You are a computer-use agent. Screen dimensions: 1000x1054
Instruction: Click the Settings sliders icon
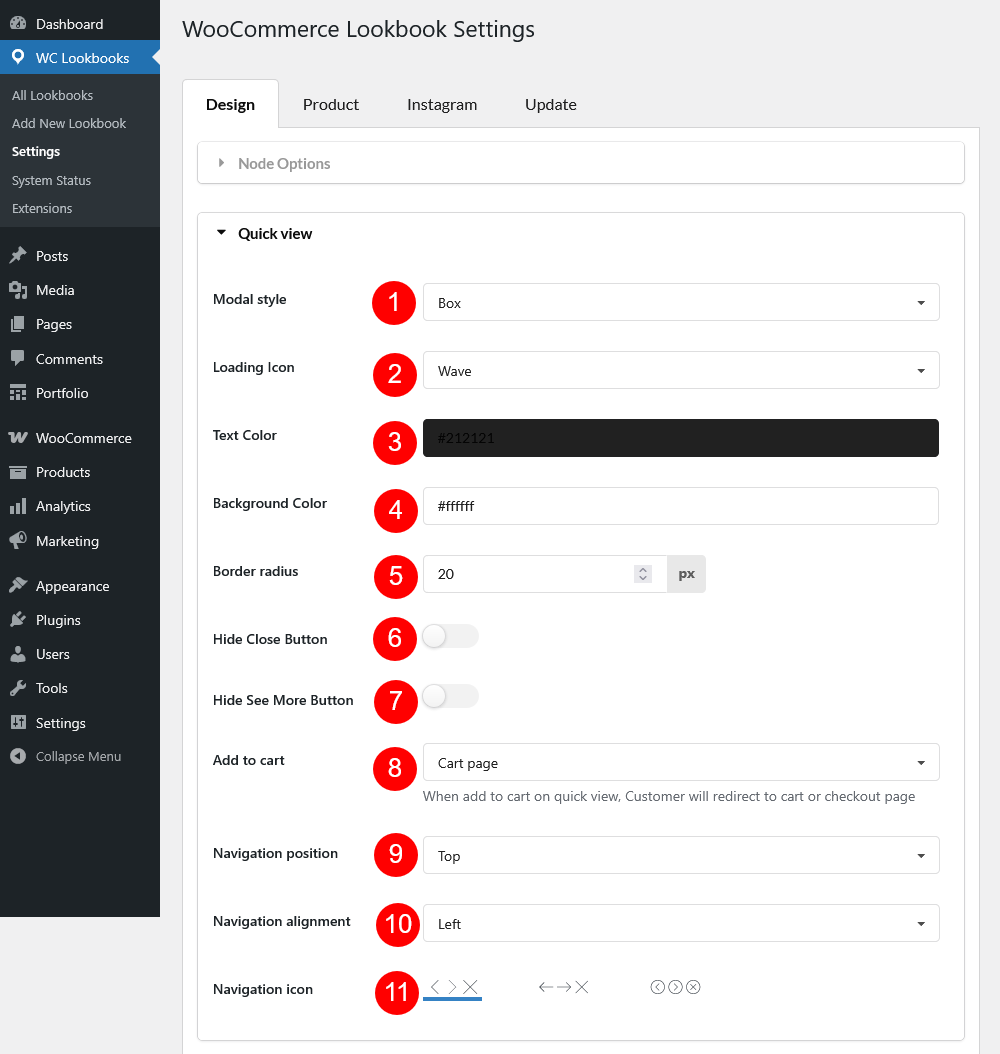[18, 723]
